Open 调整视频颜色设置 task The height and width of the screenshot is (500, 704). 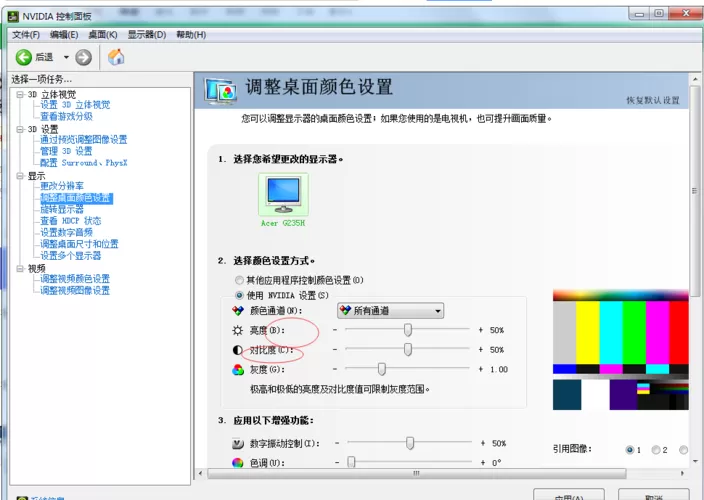pyautogui.click(x=75, y=279)
